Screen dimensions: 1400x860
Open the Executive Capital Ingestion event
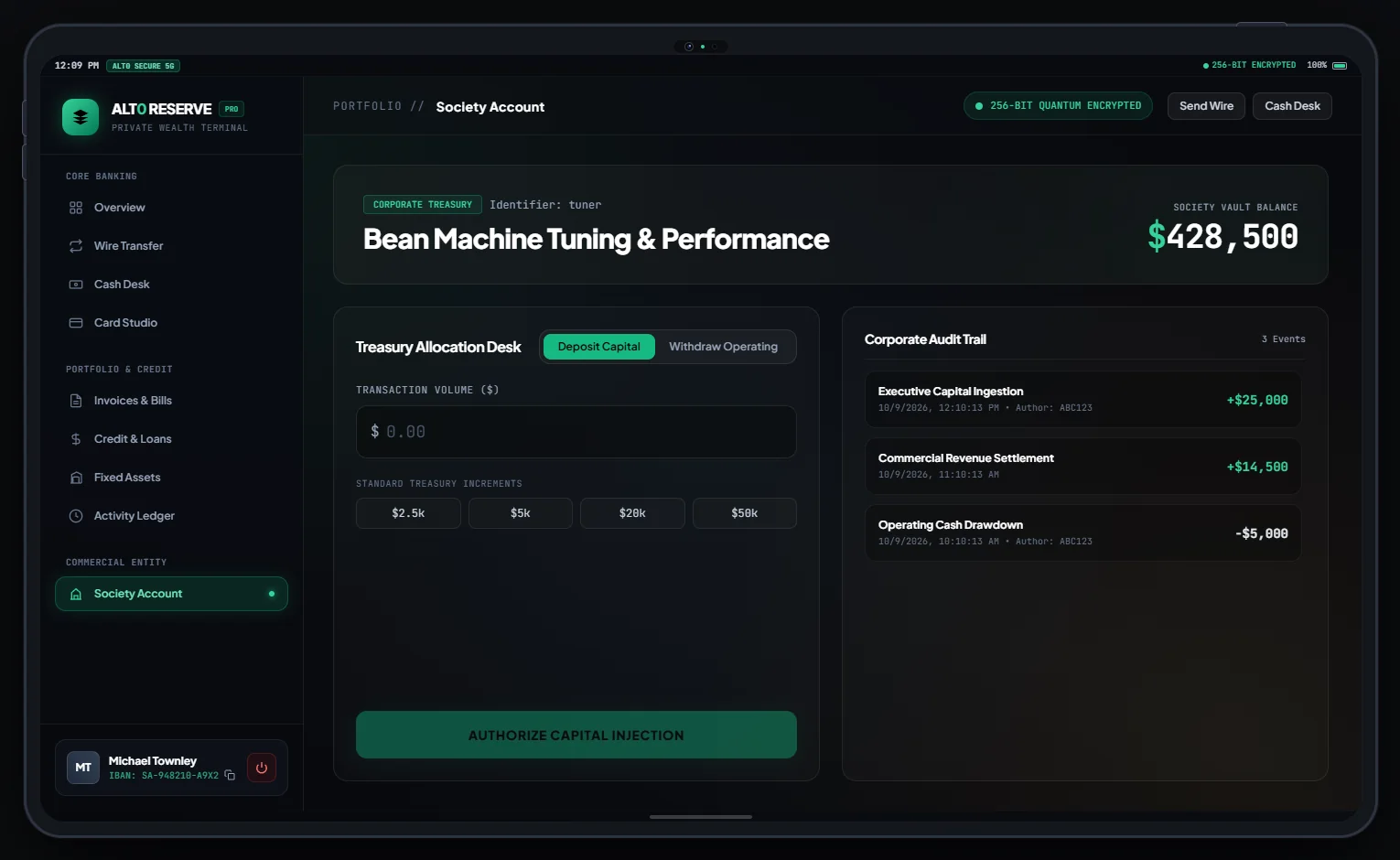(1083, 400)
